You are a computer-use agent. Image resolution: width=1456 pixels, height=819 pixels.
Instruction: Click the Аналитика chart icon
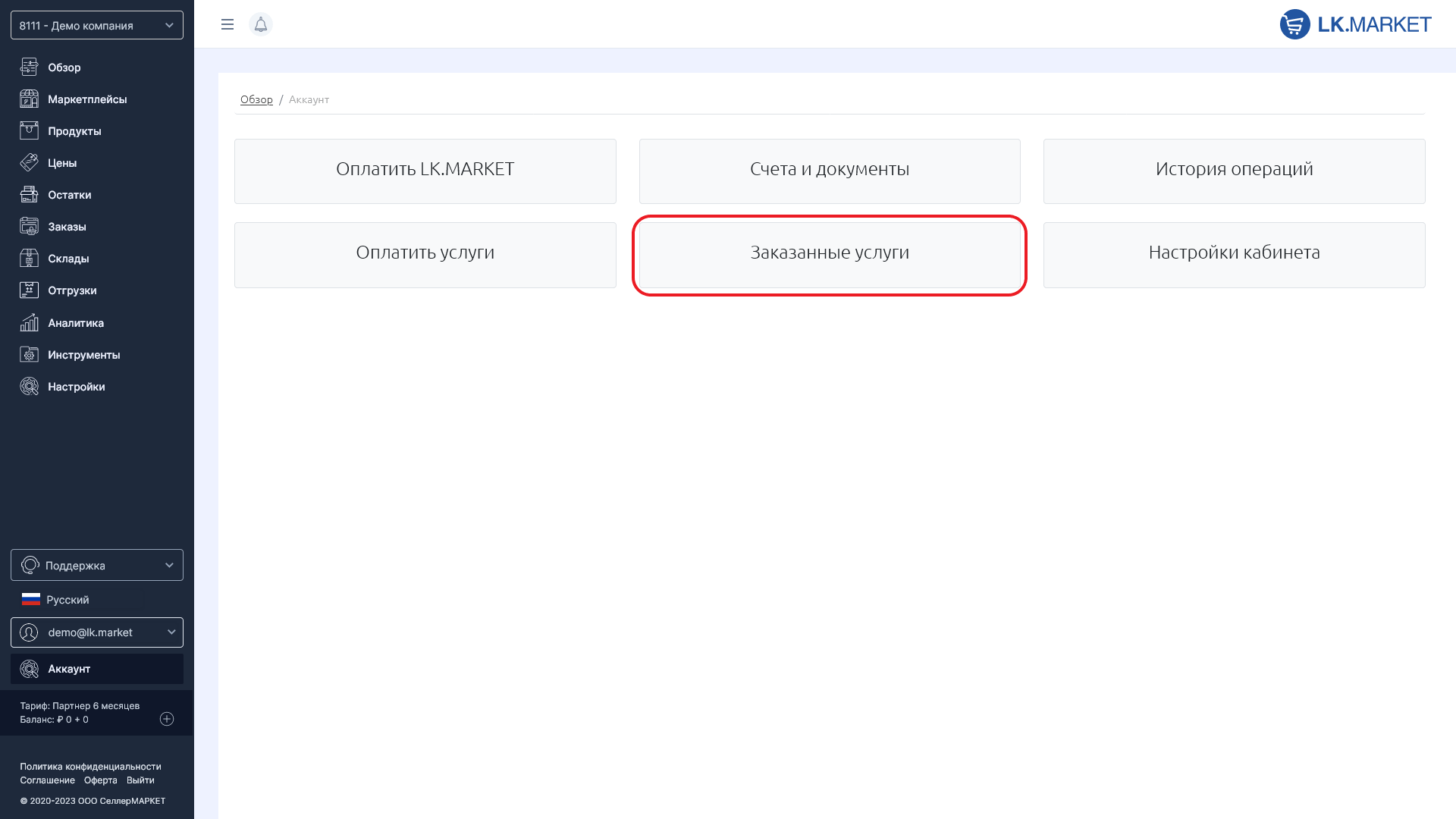29,323
